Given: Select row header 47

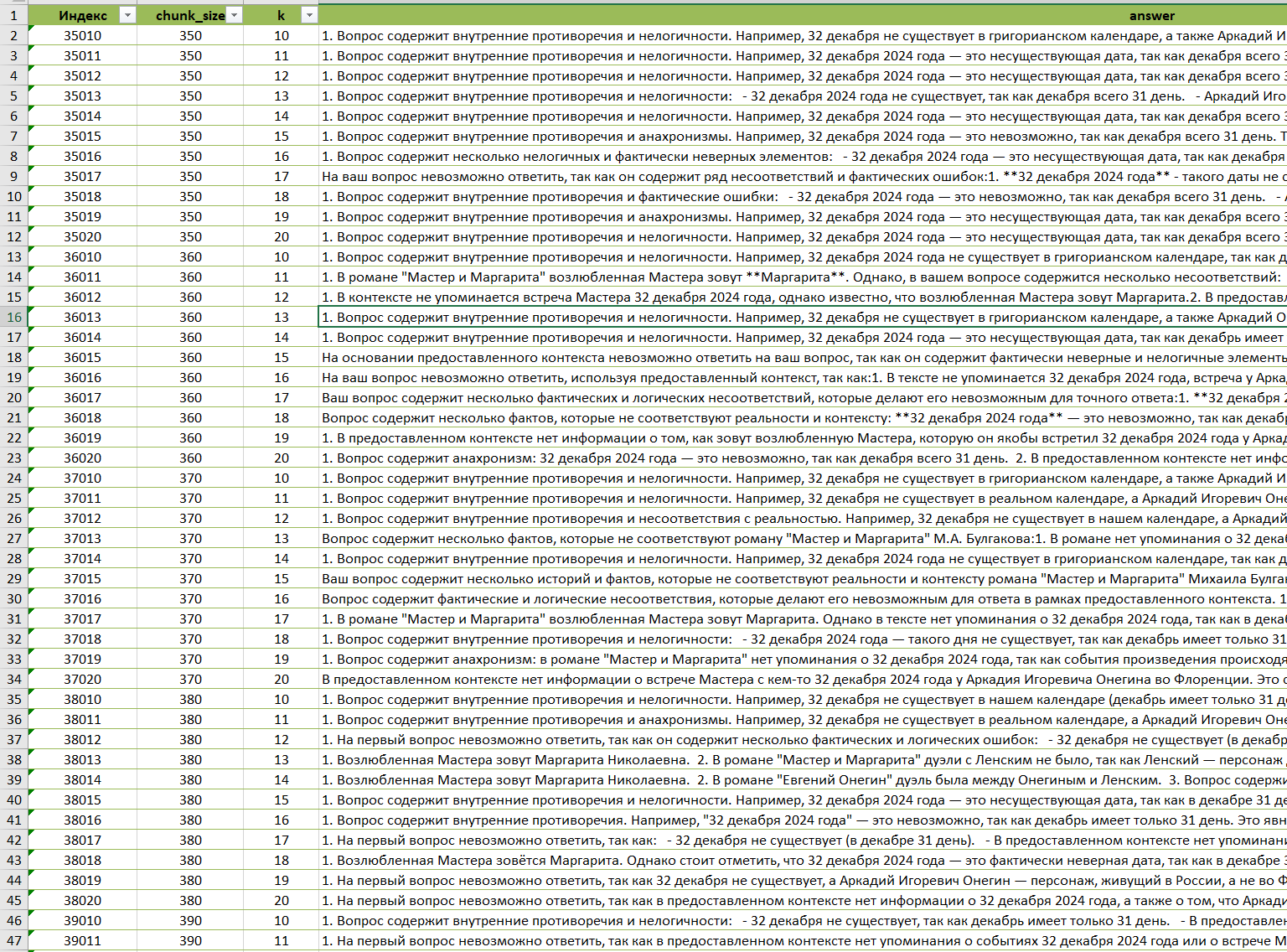Looking at the screenshot, I should [x=13, y=940].
